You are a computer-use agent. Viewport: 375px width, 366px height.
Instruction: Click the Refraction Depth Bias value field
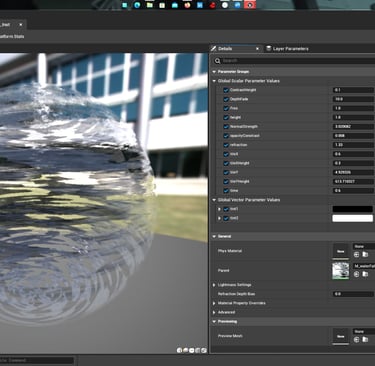coord(353,294)
